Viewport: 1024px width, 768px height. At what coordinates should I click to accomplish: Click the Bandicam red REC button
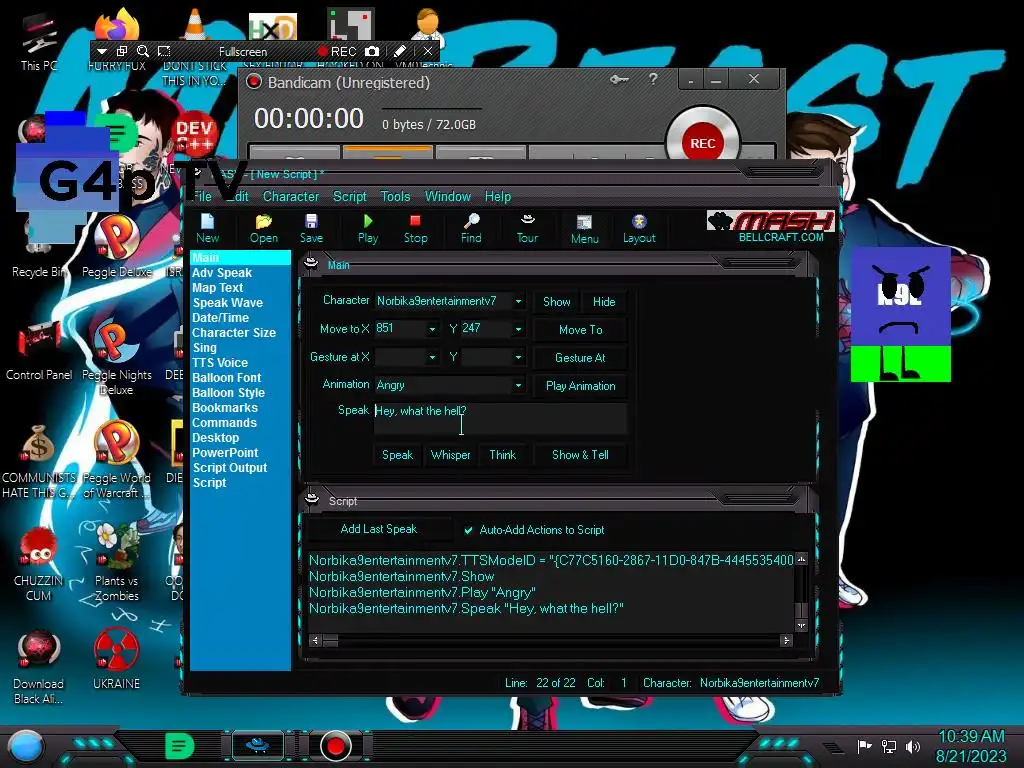703,143
